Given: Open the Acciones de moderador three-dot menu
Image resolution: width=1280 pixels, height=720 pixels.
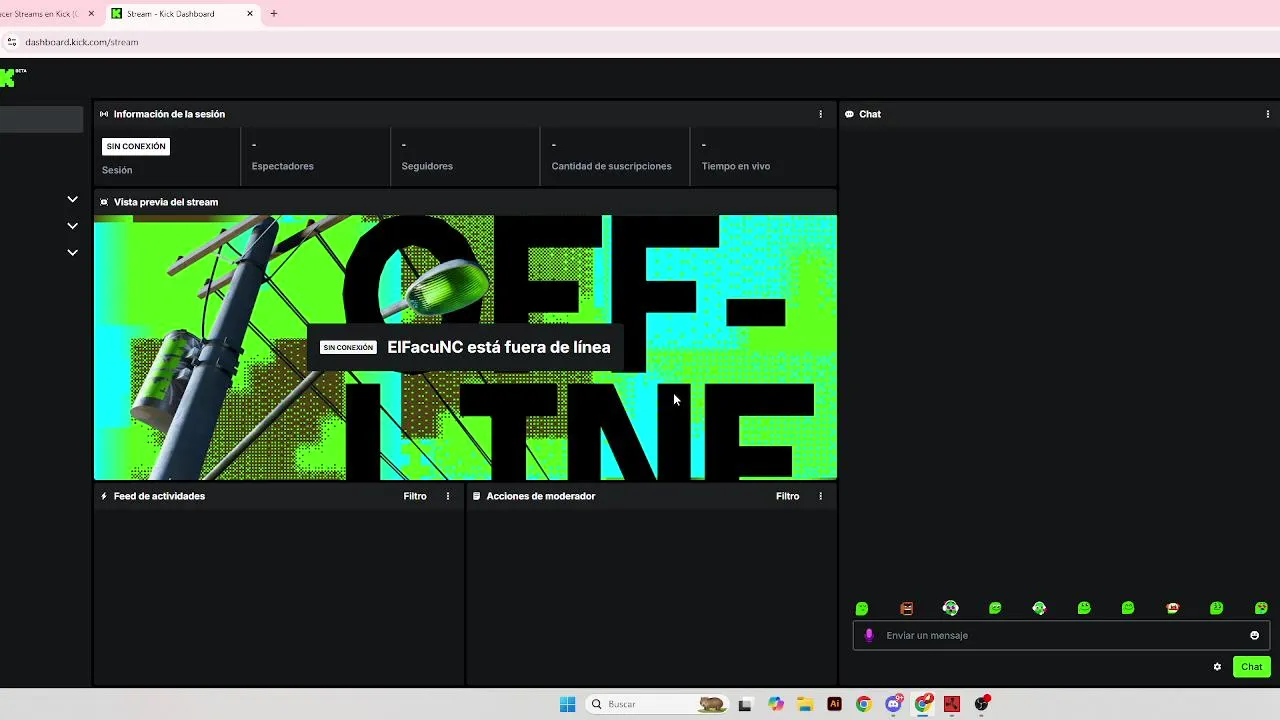Looking at the screenshot, I should point(821,496).
